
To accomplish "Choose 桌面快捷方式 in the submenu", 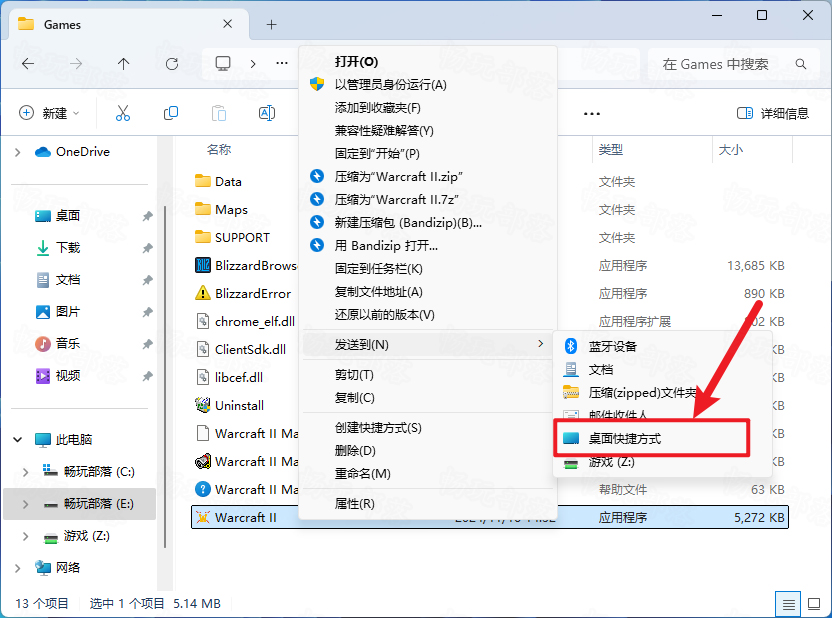I will point(652,439).
